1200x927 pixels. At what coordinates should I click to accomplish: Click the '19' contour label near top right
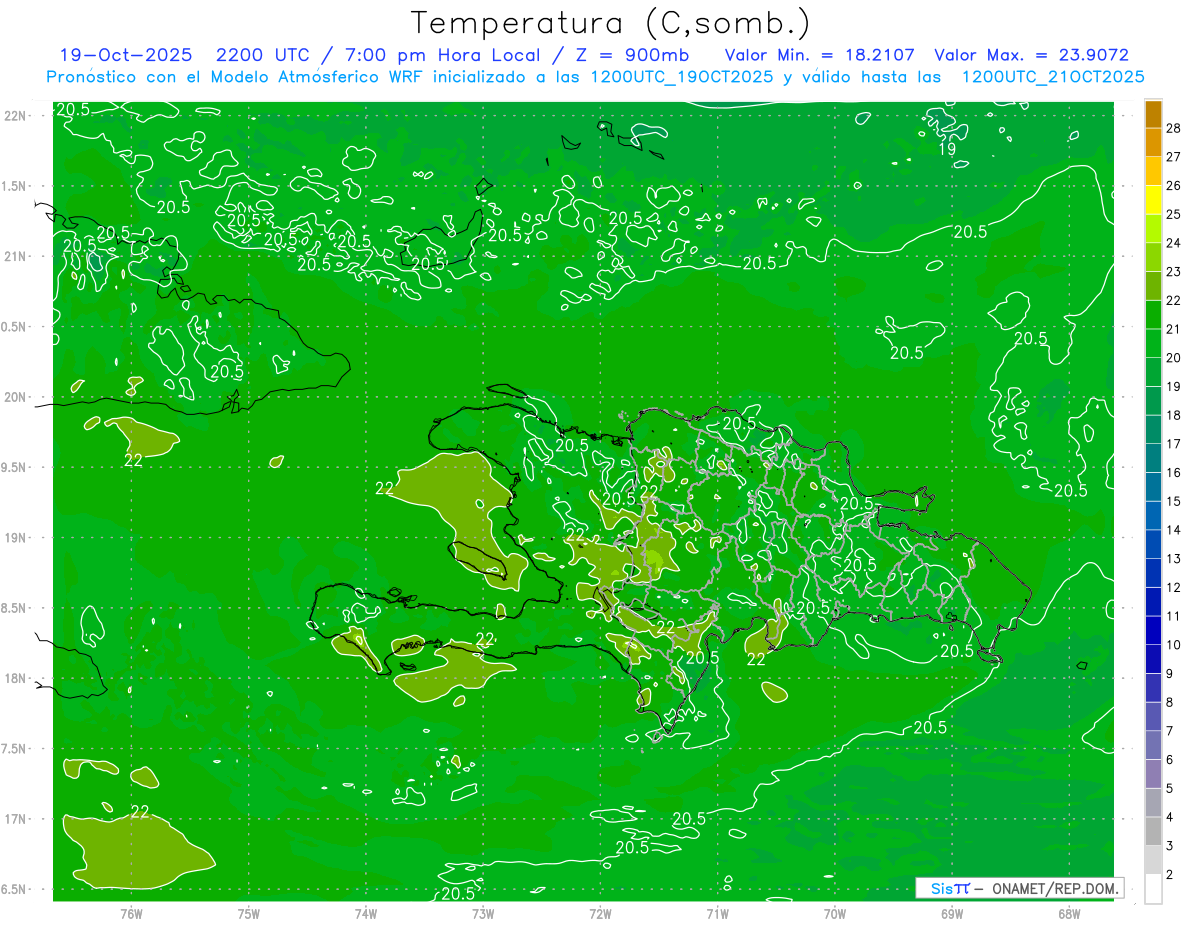click(x=948, y=149)
